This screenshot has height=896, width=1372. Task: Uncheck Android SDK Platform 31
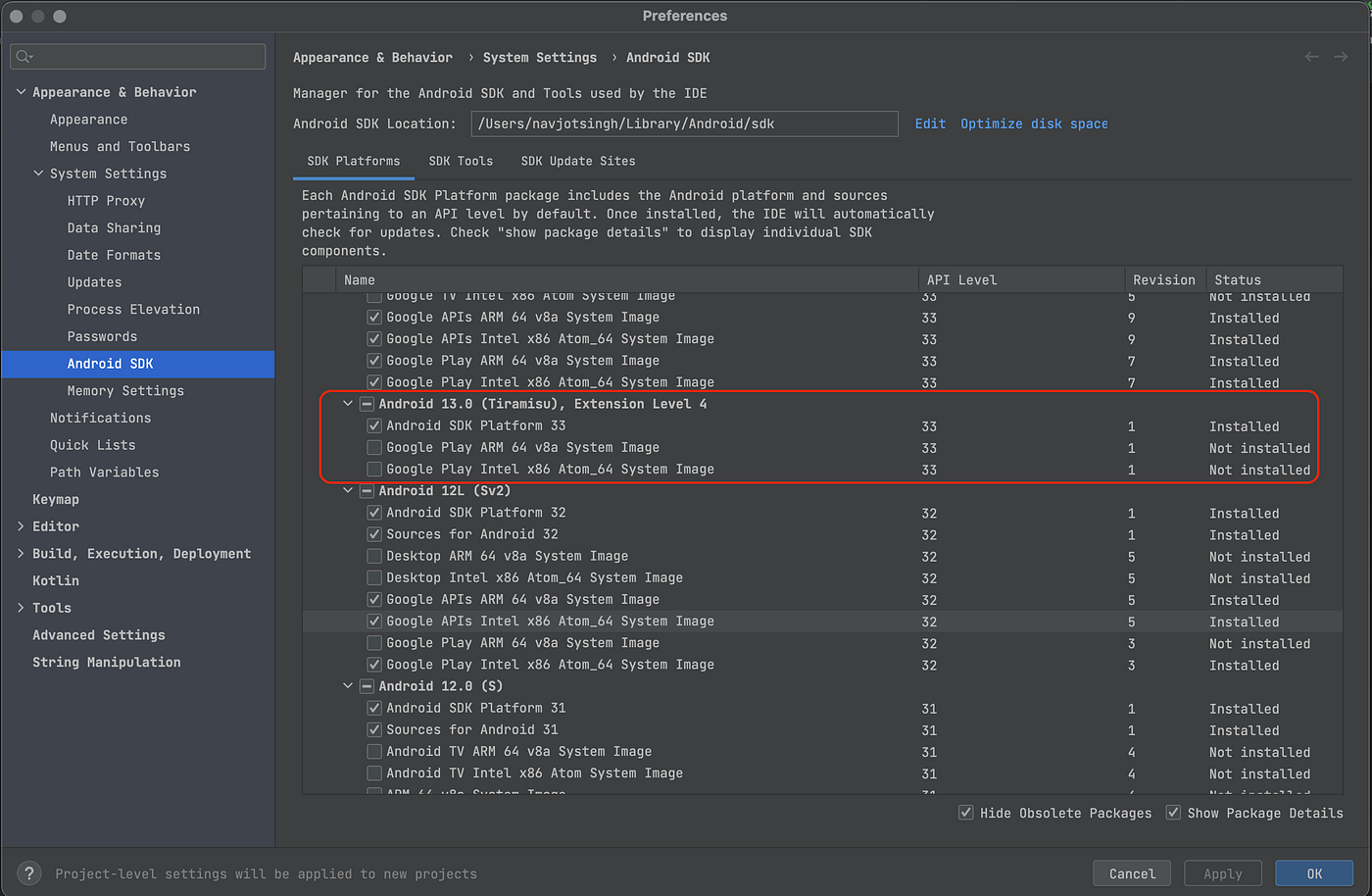(374, 708)
